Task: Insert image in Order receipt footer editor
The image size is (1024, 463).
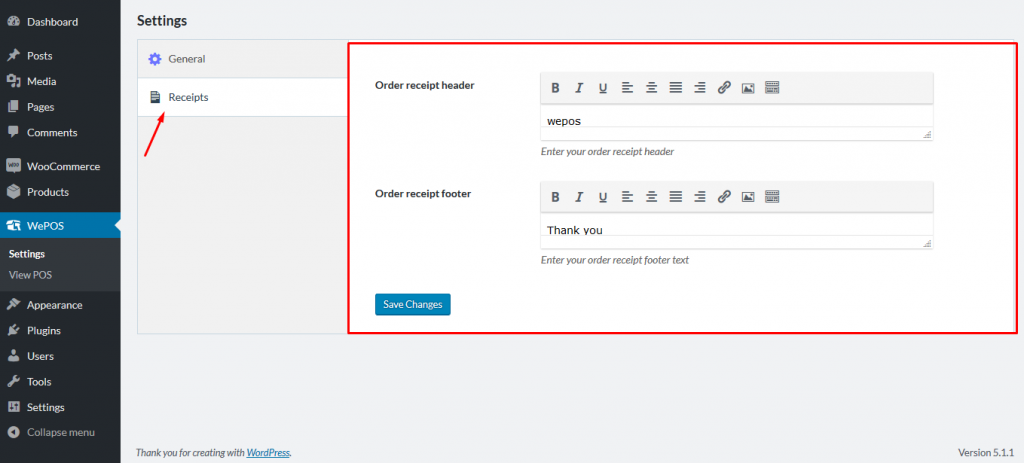Action: pyautogui.click(x=748, y=197)
